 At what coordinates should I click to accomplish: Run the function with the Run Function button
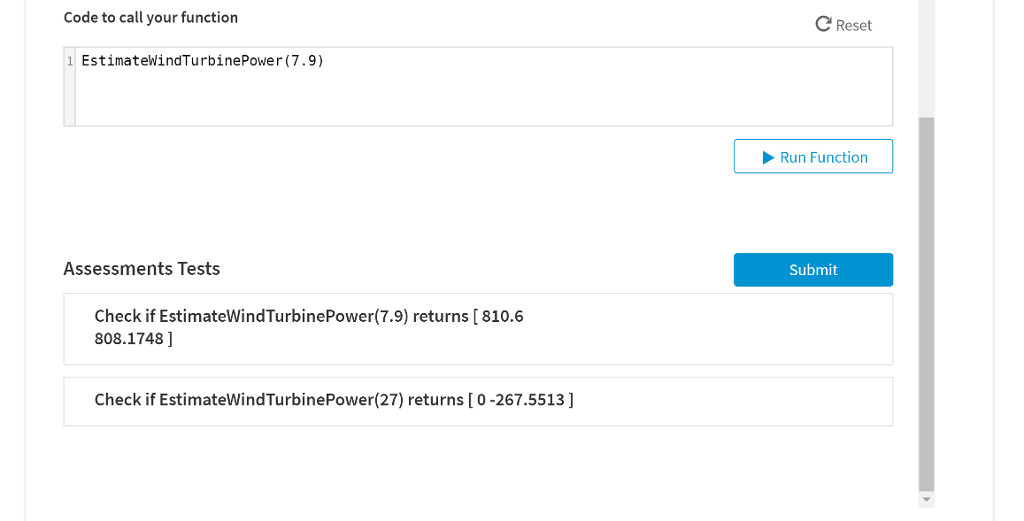tap(813, 157)
